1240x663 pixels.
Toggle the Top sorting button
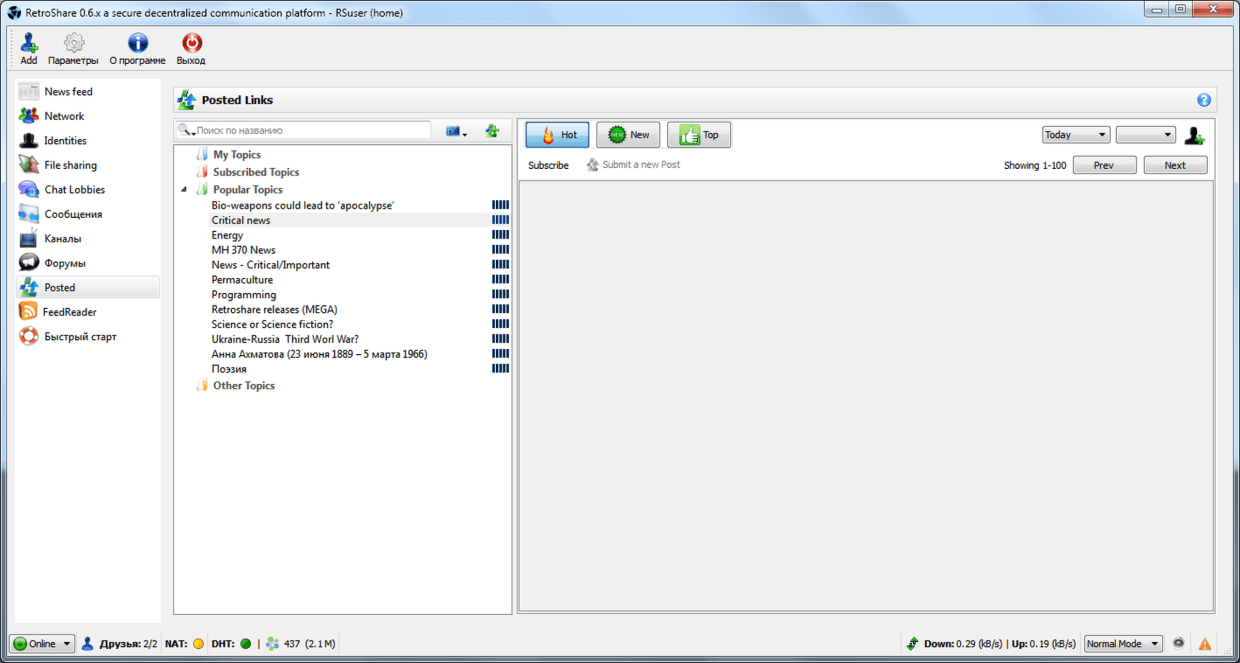(699, 135)
